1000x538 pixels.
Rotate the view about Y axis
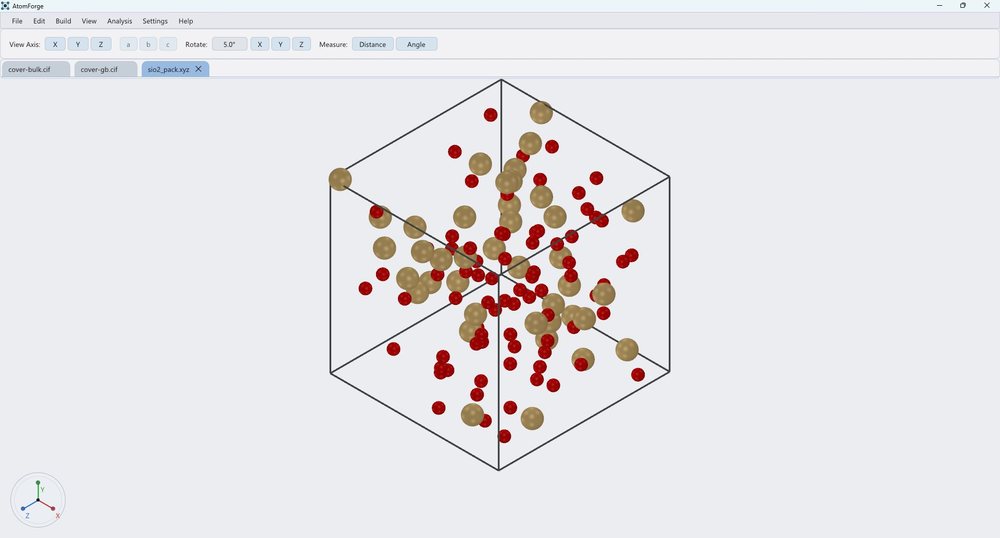pos(281,45)
